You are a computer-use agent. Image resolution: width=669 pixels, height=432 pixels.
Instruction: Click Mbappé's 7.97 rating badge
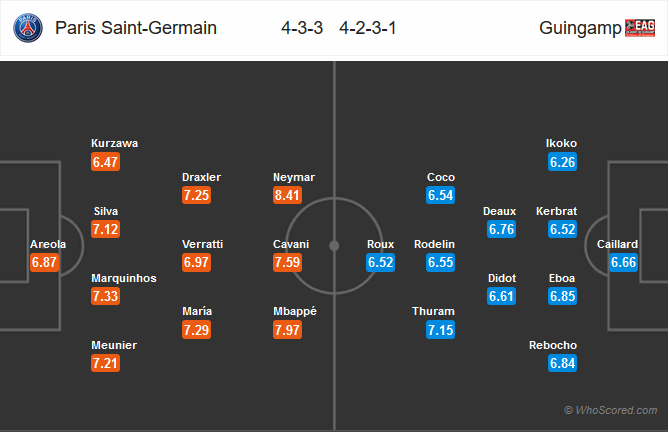pyautogui.click(x=287, y=329)
